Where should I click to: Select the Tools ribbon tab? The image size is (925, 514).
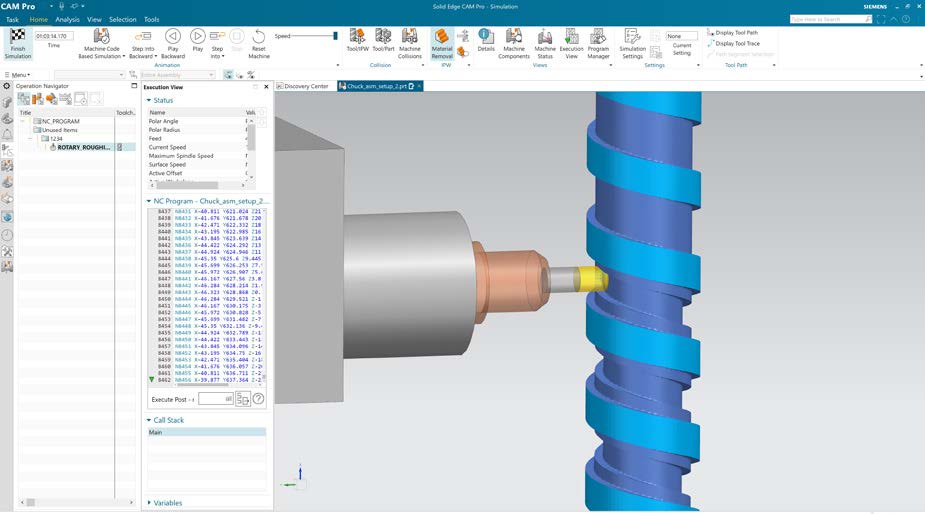(152, 19)
